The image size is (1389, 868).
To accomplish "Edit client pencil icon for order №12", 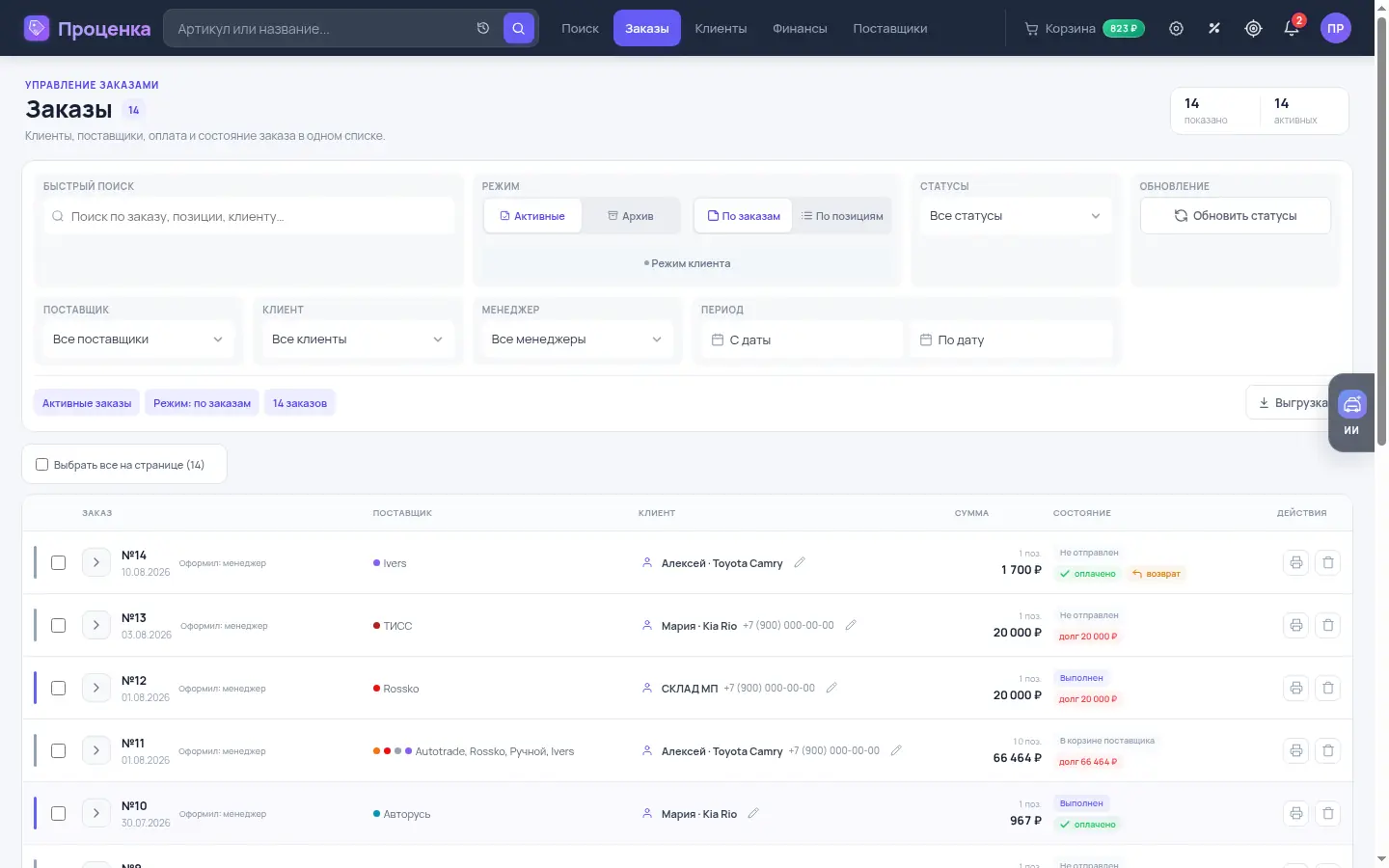I will [x=831, y=688].
